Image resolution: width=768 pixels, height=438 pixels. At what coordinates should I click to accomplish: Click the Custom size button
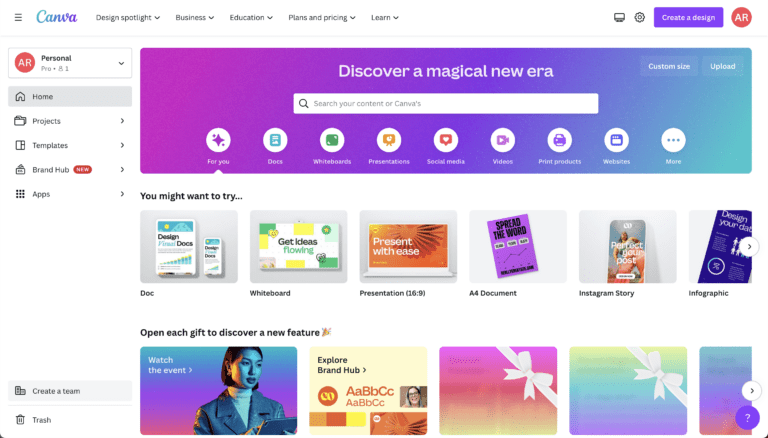pos(669,66)
